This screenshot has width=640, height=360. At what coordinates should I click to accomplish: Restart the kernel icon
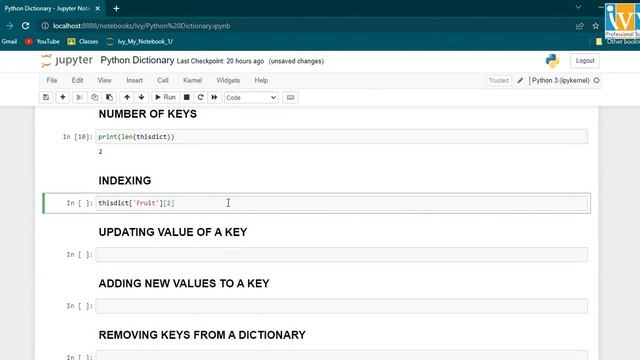(200, 98)
